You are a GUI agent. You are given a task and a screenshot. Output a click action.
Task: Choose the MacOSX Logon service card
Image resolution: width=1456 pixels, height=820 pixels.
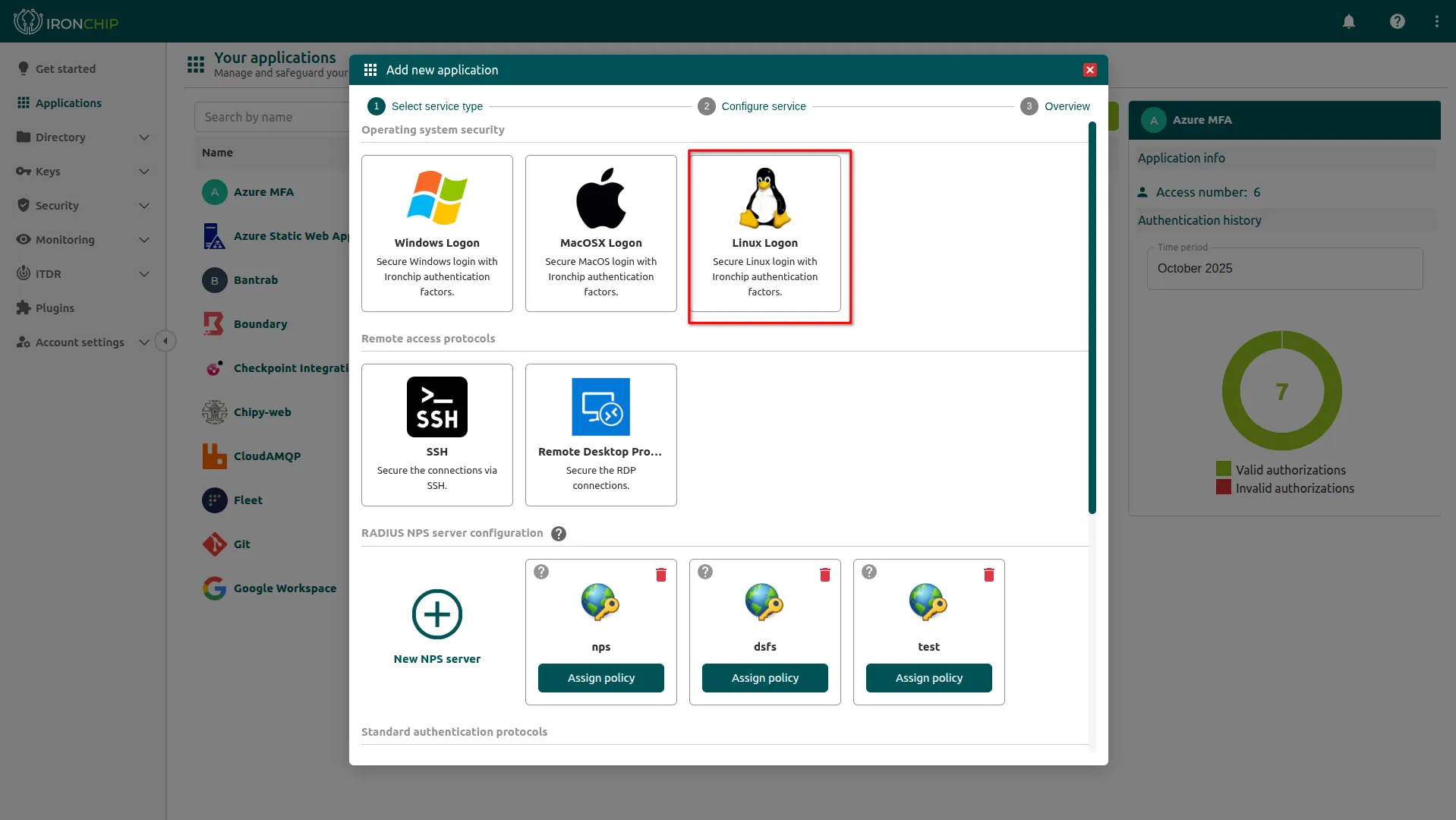coord(600,233)
